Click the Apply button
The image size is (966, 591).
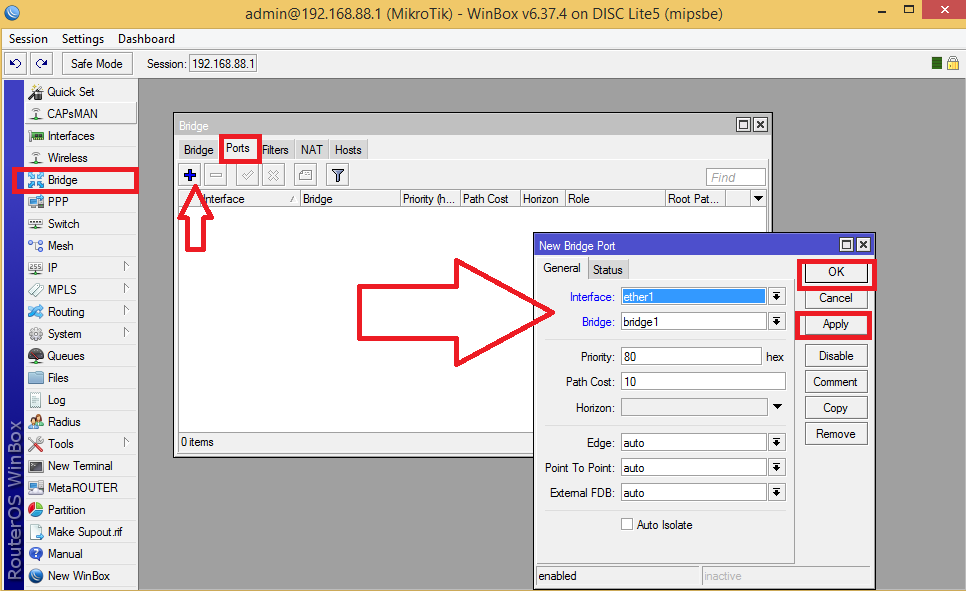[x=835, y=325]
